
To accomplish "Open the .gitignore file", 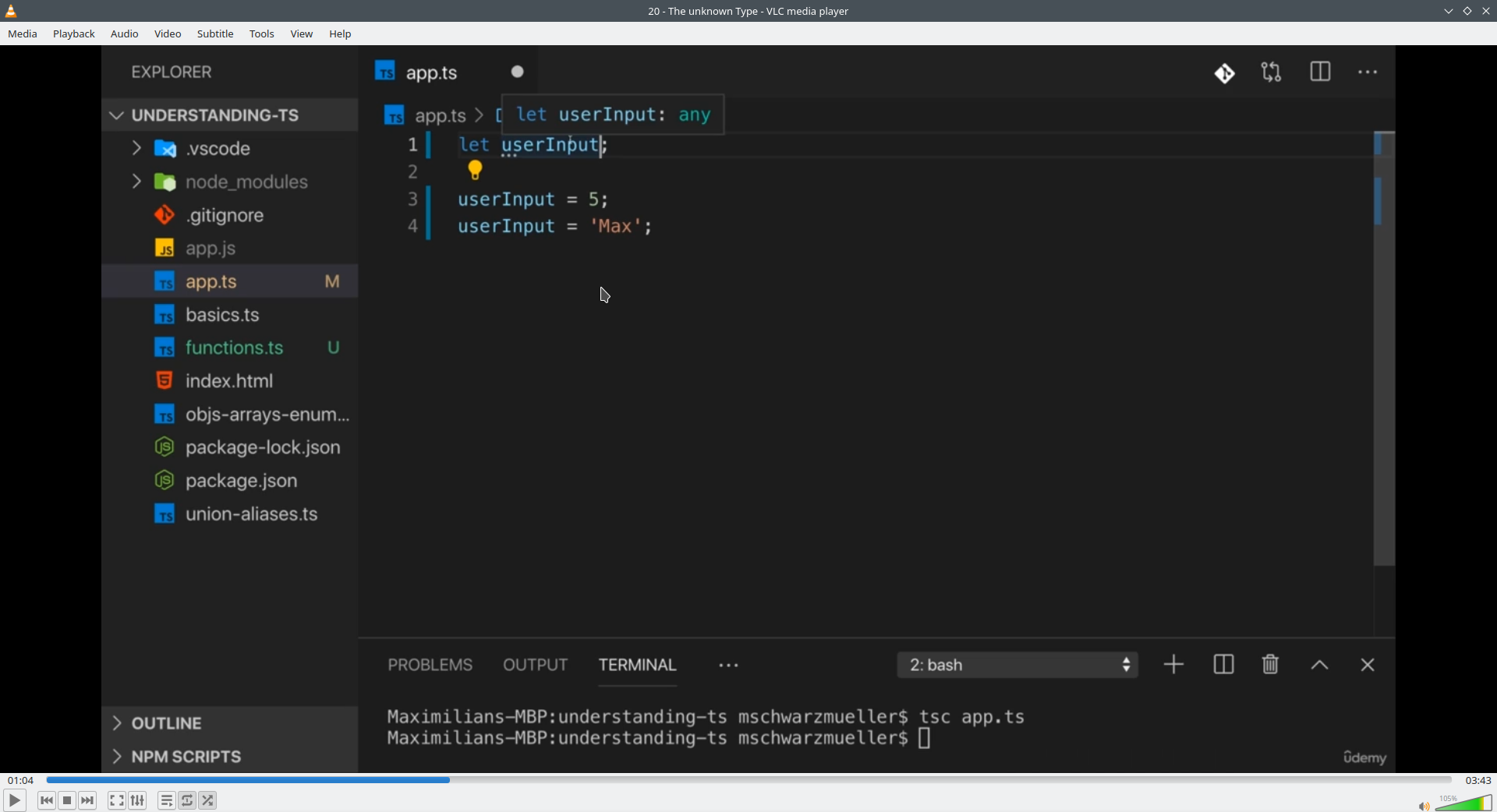I will (229, 215).
